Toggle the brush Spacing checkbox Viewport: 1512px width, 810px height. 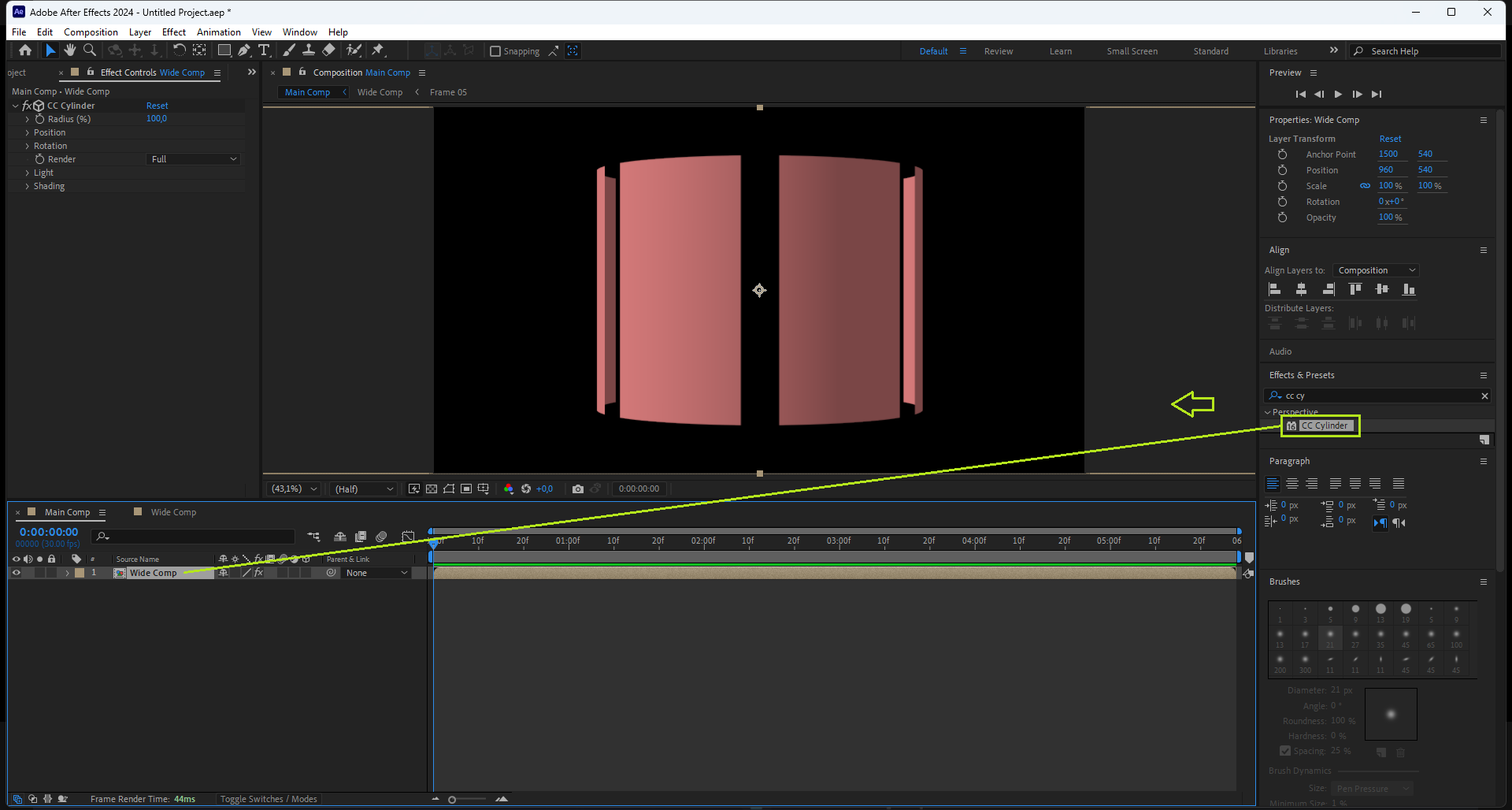tap(1285, 751)
